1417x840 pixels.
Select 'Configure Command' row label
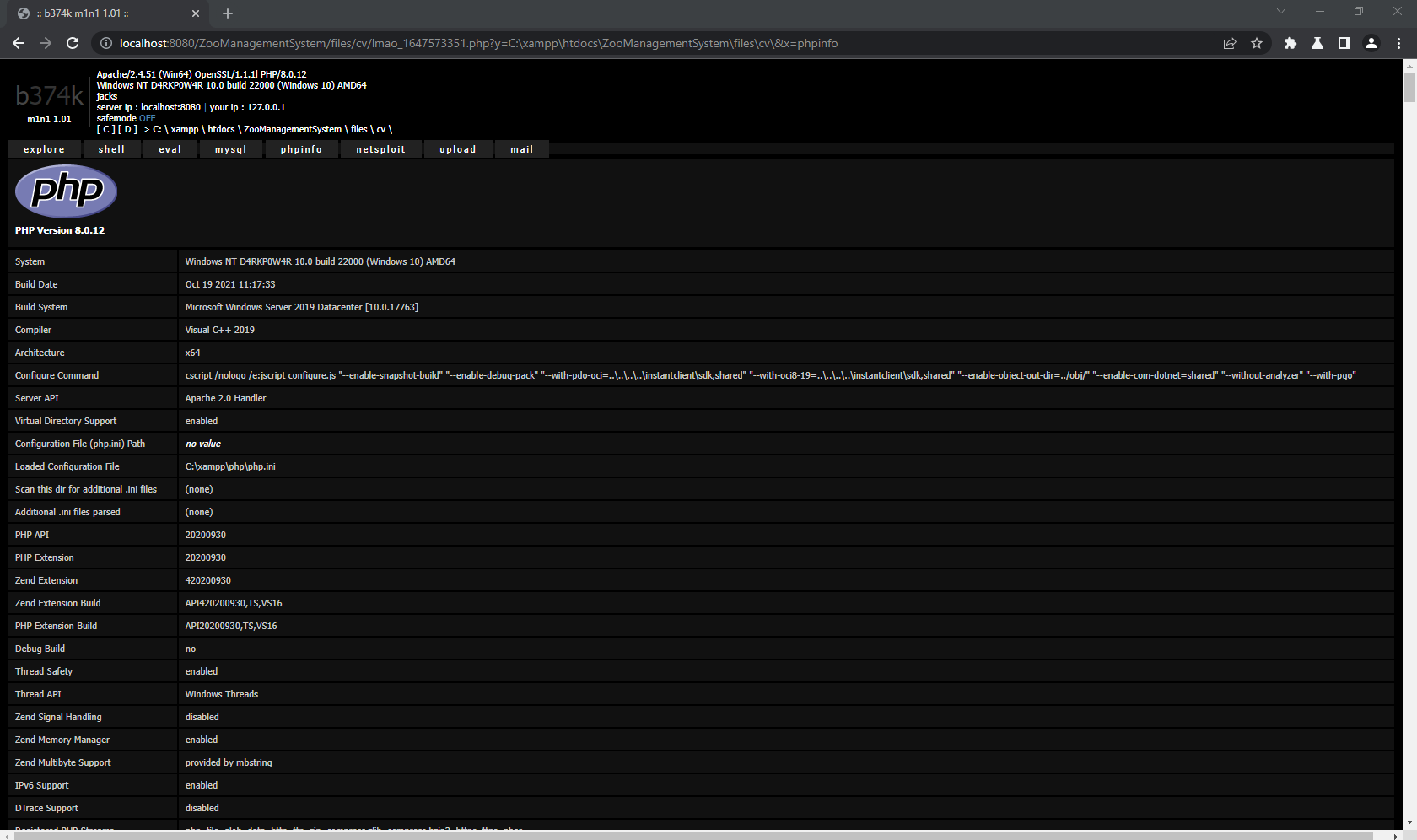pyautogui.click(x=57, y=375)
